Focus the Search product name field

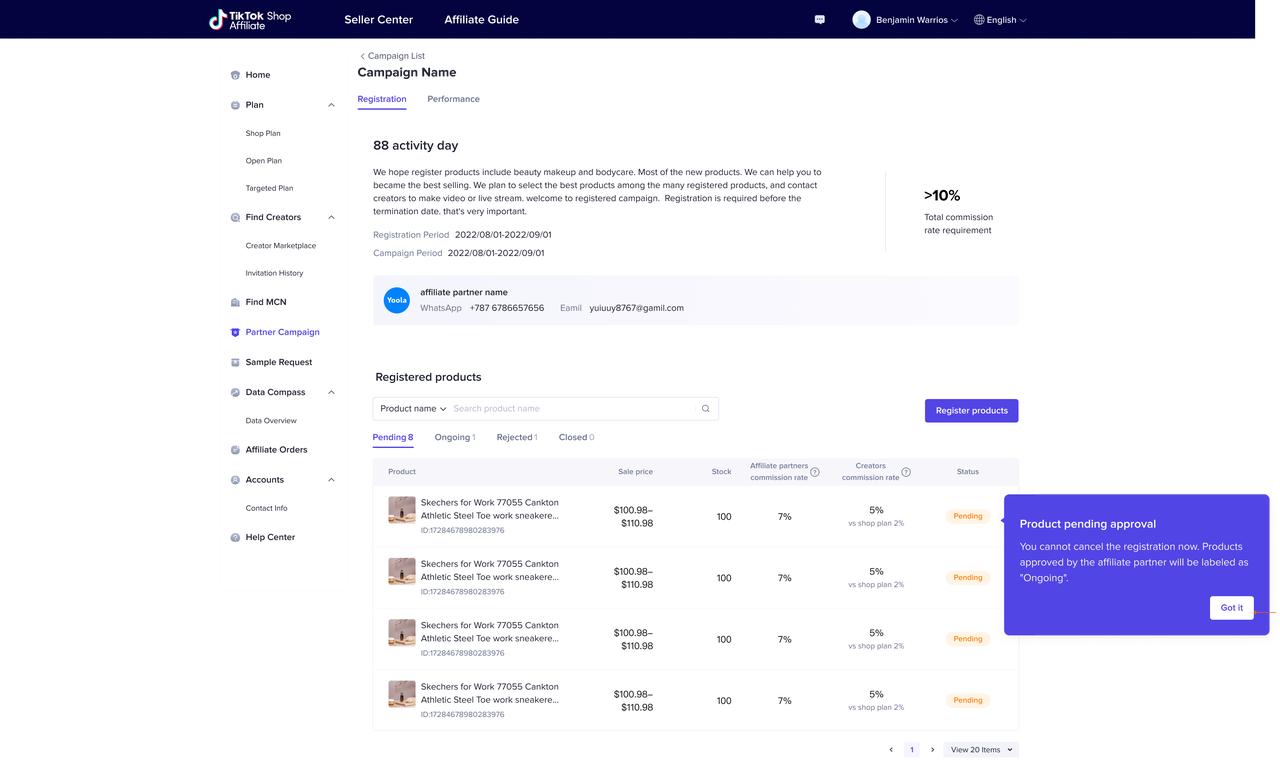click(572, 409)
